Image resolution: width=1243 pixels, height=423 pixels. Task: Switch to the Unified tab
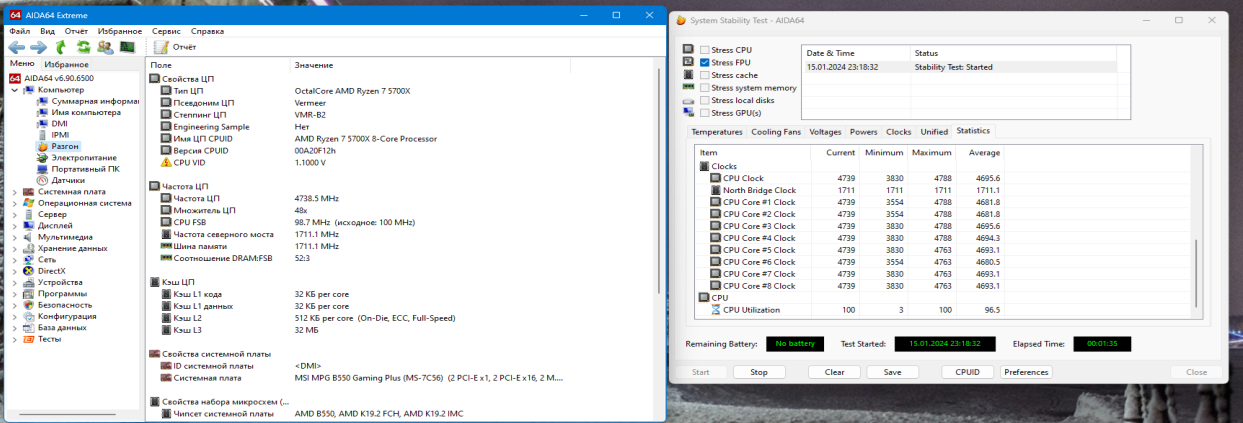(934, 132)
